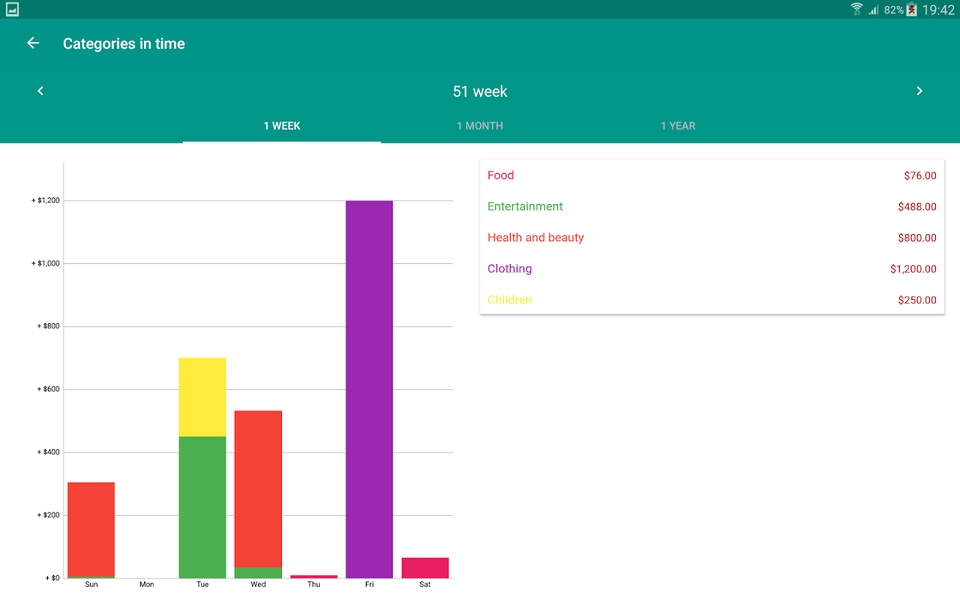960x600 pixels.
Task: Click the 'Mon' day label on chart
Action: coord(146,585)
